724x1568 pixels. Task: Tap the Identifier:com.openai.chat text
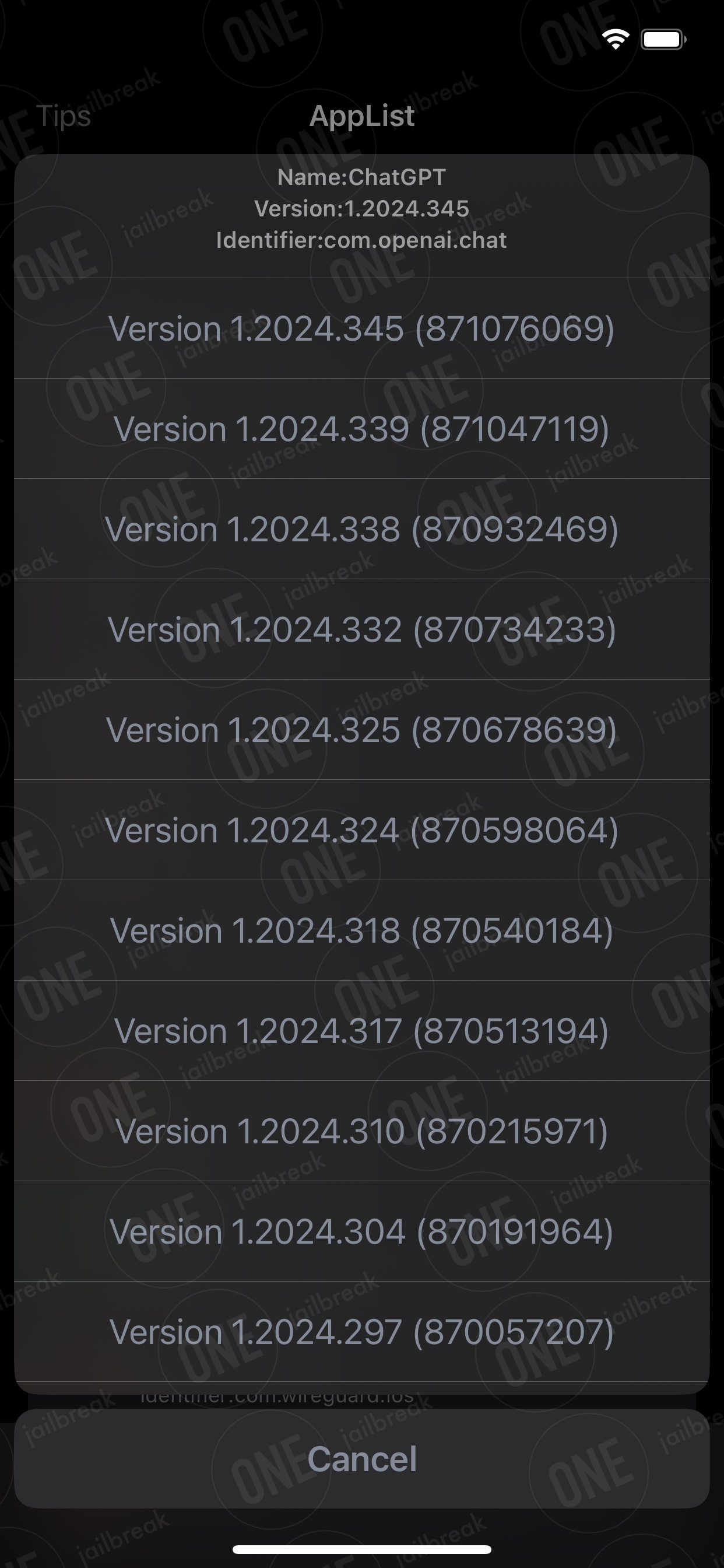tap(362, 240)
